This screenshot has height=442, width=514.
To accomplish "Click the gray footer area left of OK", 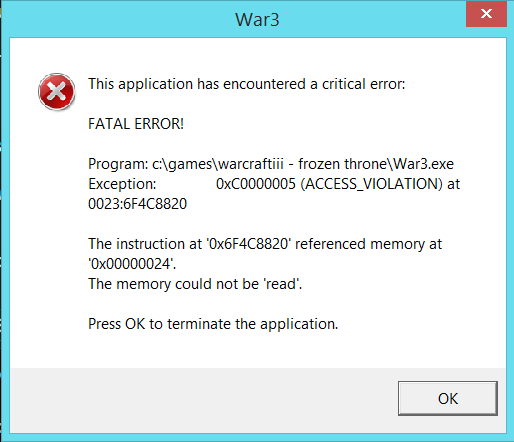I will (203, 400).
